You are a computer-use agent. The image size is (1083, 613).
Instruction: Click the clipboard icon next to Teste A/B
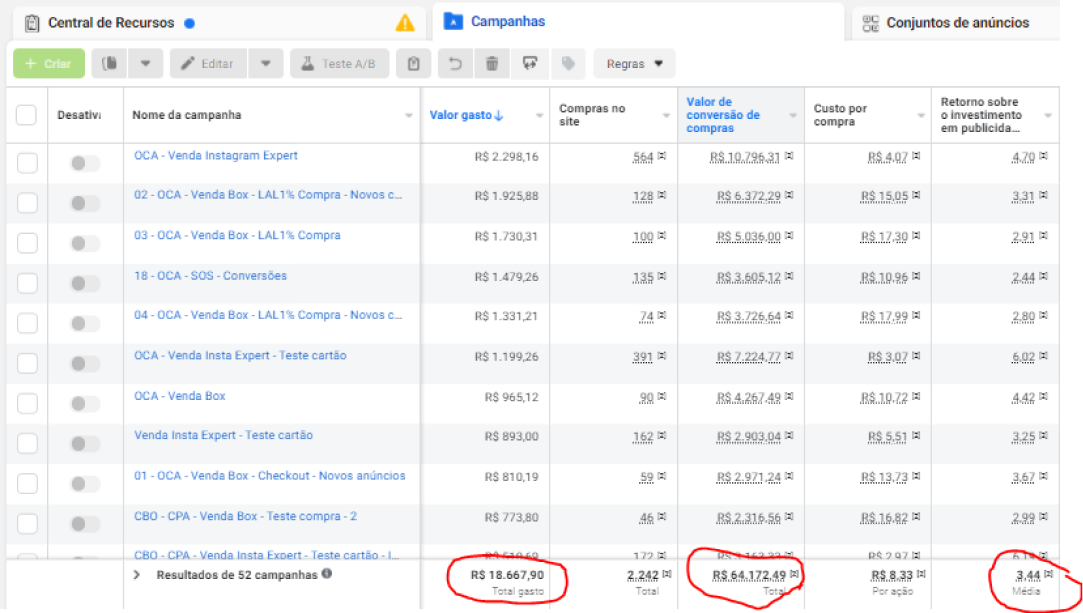point(413,64)
